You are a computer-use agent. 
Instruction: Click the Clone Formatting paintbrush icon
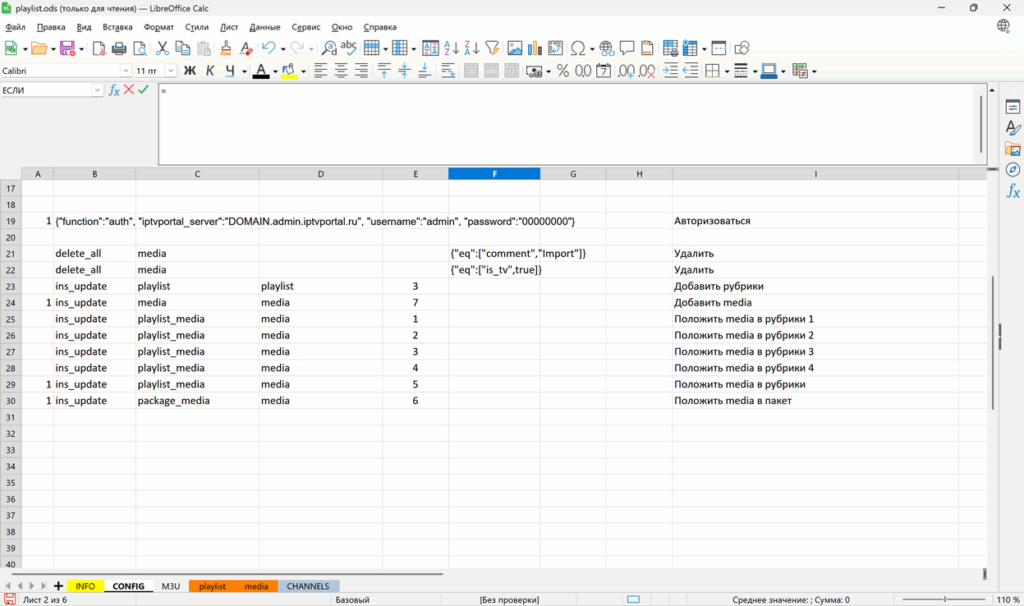pyautogui.click(x=226, y=48)
